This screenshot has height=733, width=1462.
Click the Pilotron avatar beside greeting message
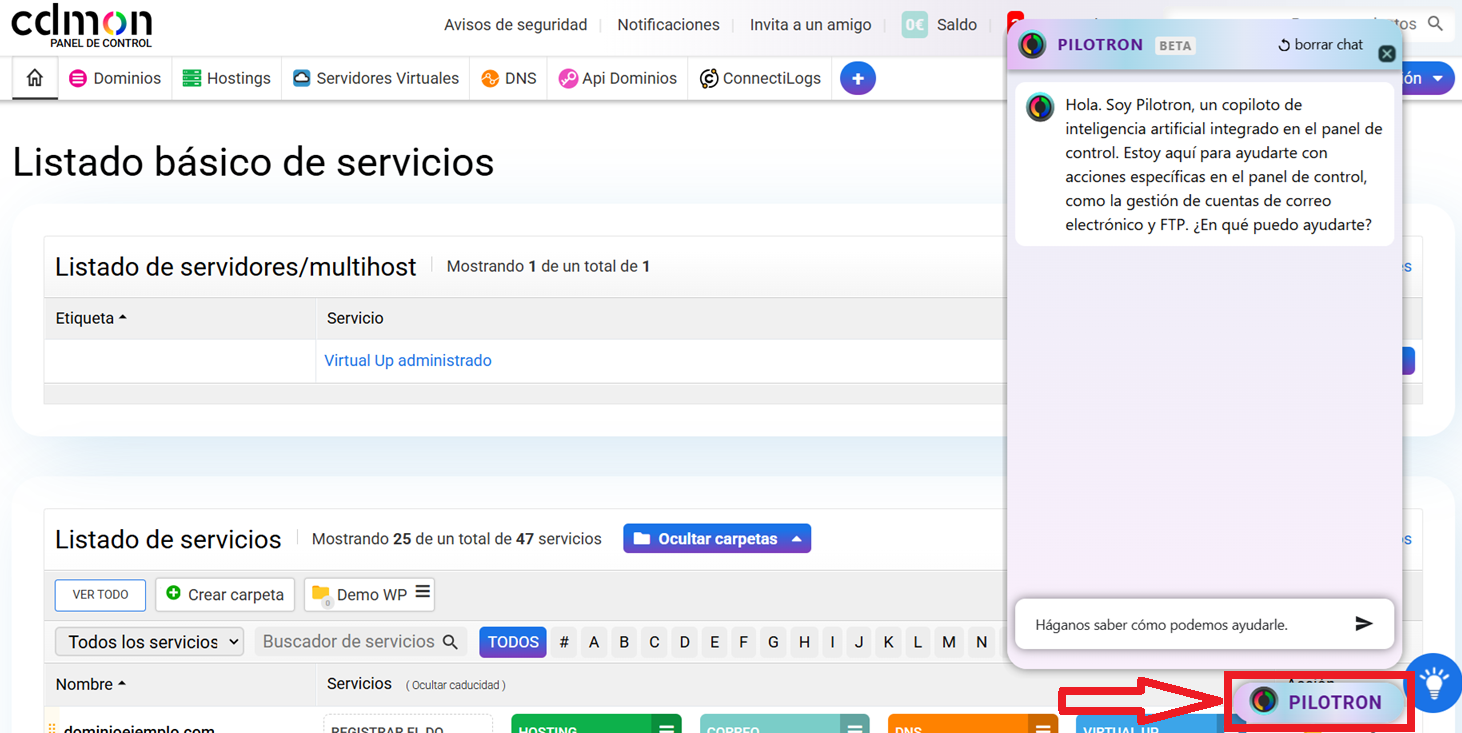[x=1040, y=107]
